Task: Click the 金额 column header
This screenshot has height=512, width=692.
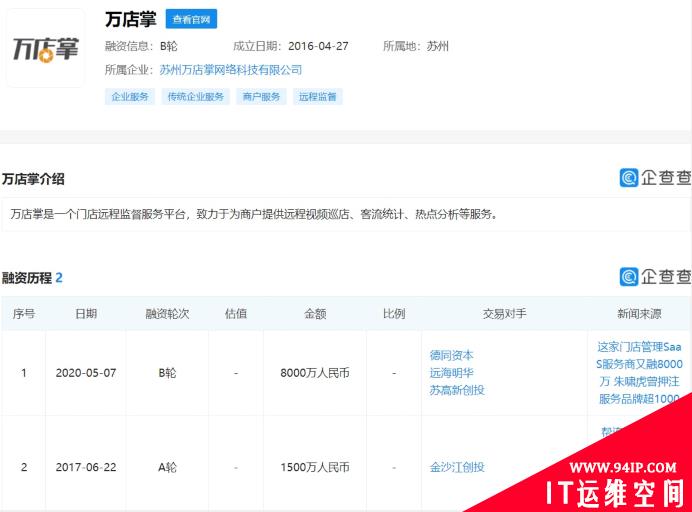Action: click(315, 314)
